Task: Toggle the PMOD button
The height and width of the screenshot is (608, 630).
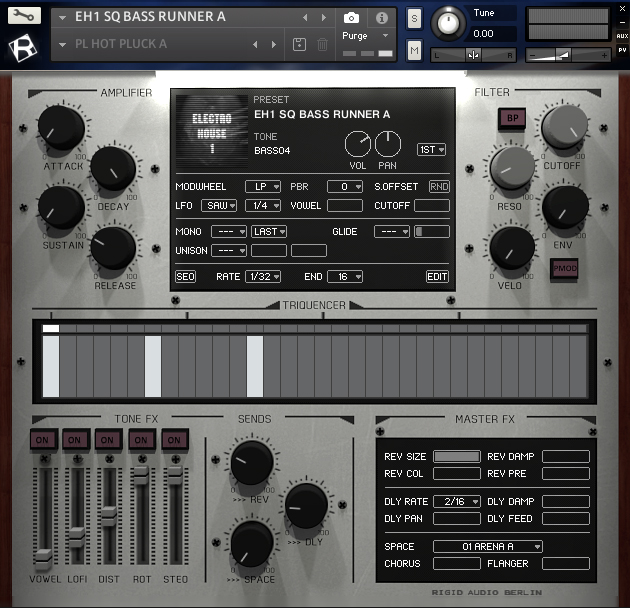Action: point(565,268)
